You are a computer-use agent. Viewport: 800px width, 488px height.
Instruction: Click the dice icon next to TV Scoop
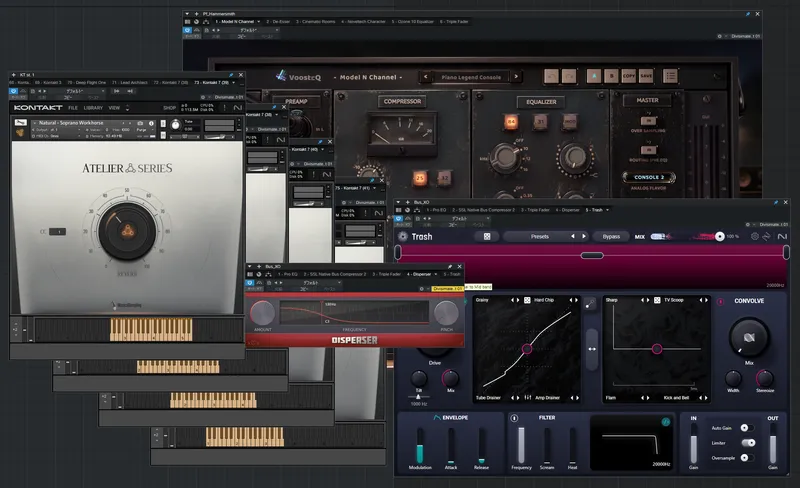pos(657,300)
